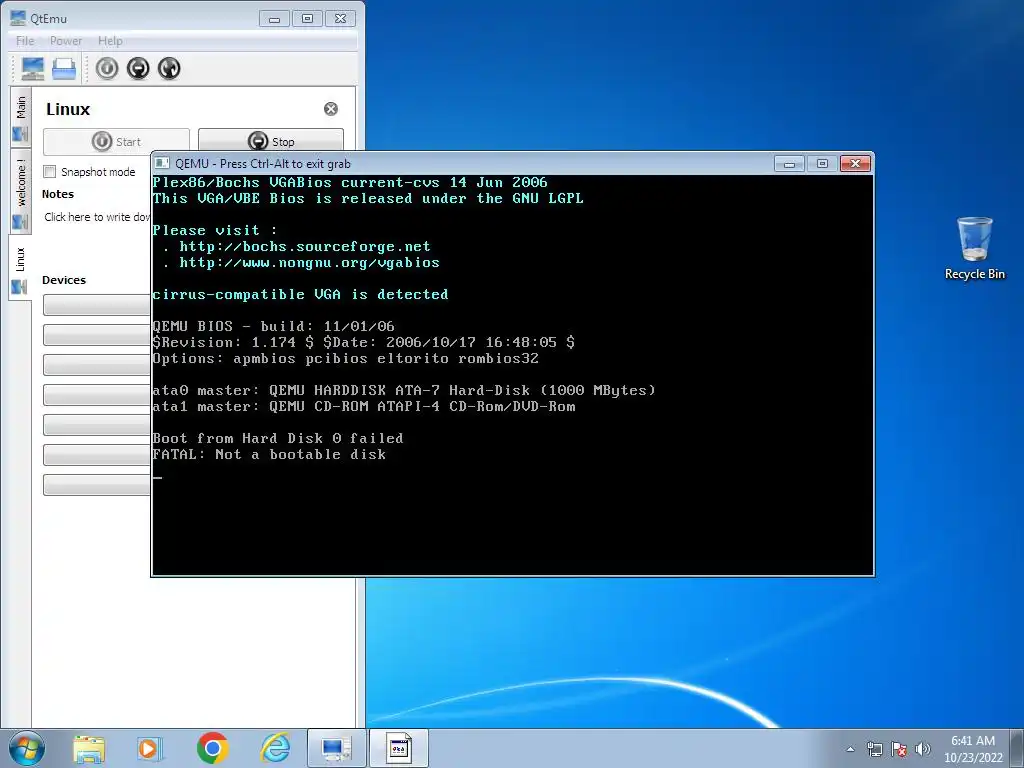Image resolution: width=1024 pixels, height=768 pixels.
Task: Click the Action Center flag icon
Action: [899, 749]
